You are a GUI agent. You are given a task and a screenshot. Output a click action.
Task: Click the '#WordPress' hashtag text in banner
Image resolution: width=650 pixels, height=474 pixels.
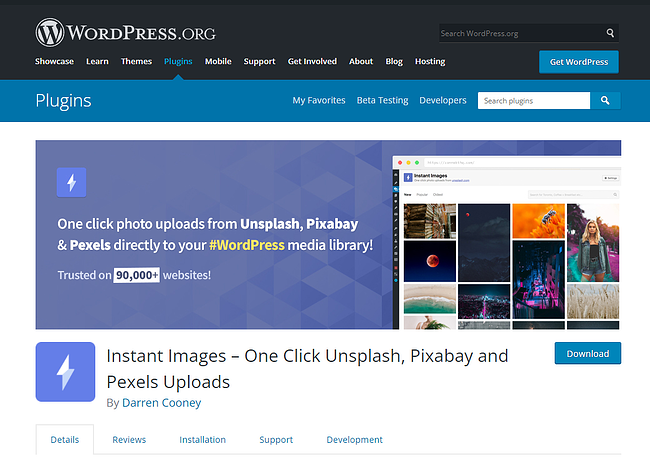pos(247,245)
